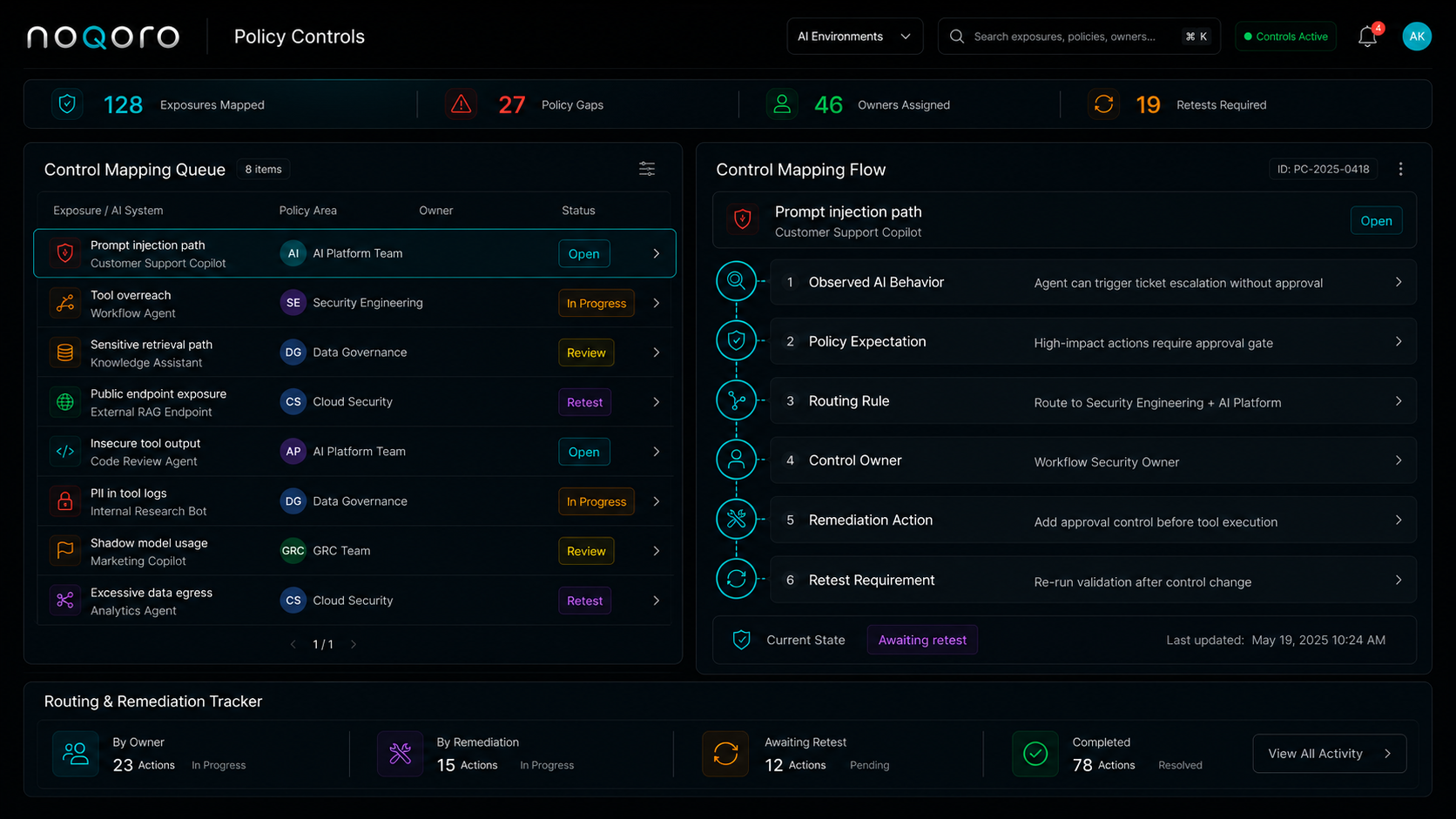Click the Excessive data egress icon
The image size is (1456, 819).
(65, 601)
